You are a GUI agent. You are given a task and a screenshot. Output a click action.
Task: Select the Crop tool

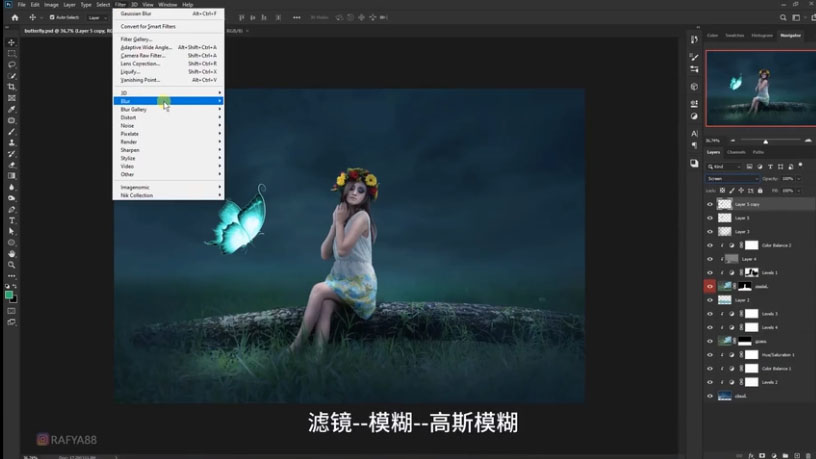(11, 87)
